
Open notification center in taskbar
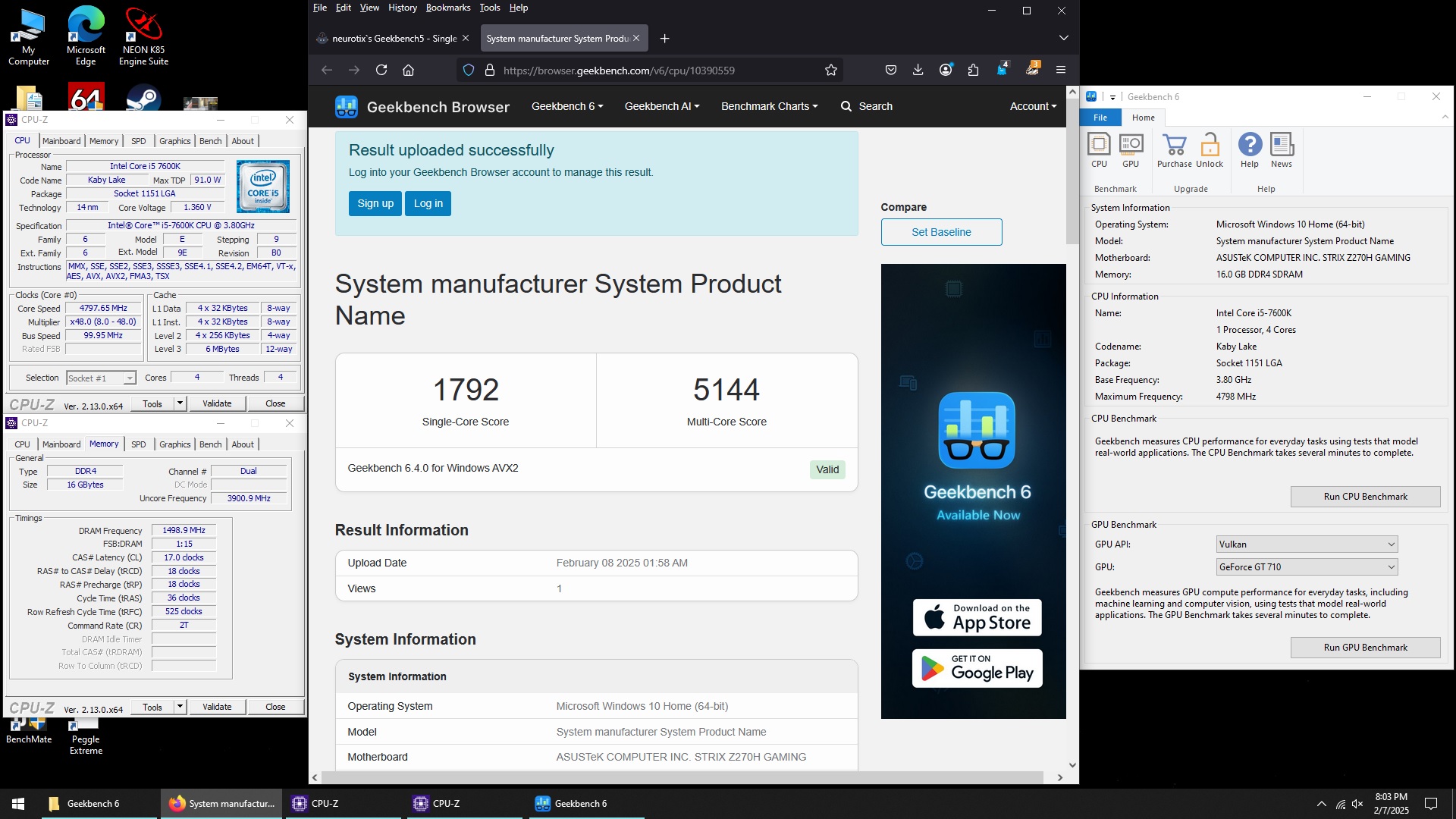click(x=1431, y=803)
